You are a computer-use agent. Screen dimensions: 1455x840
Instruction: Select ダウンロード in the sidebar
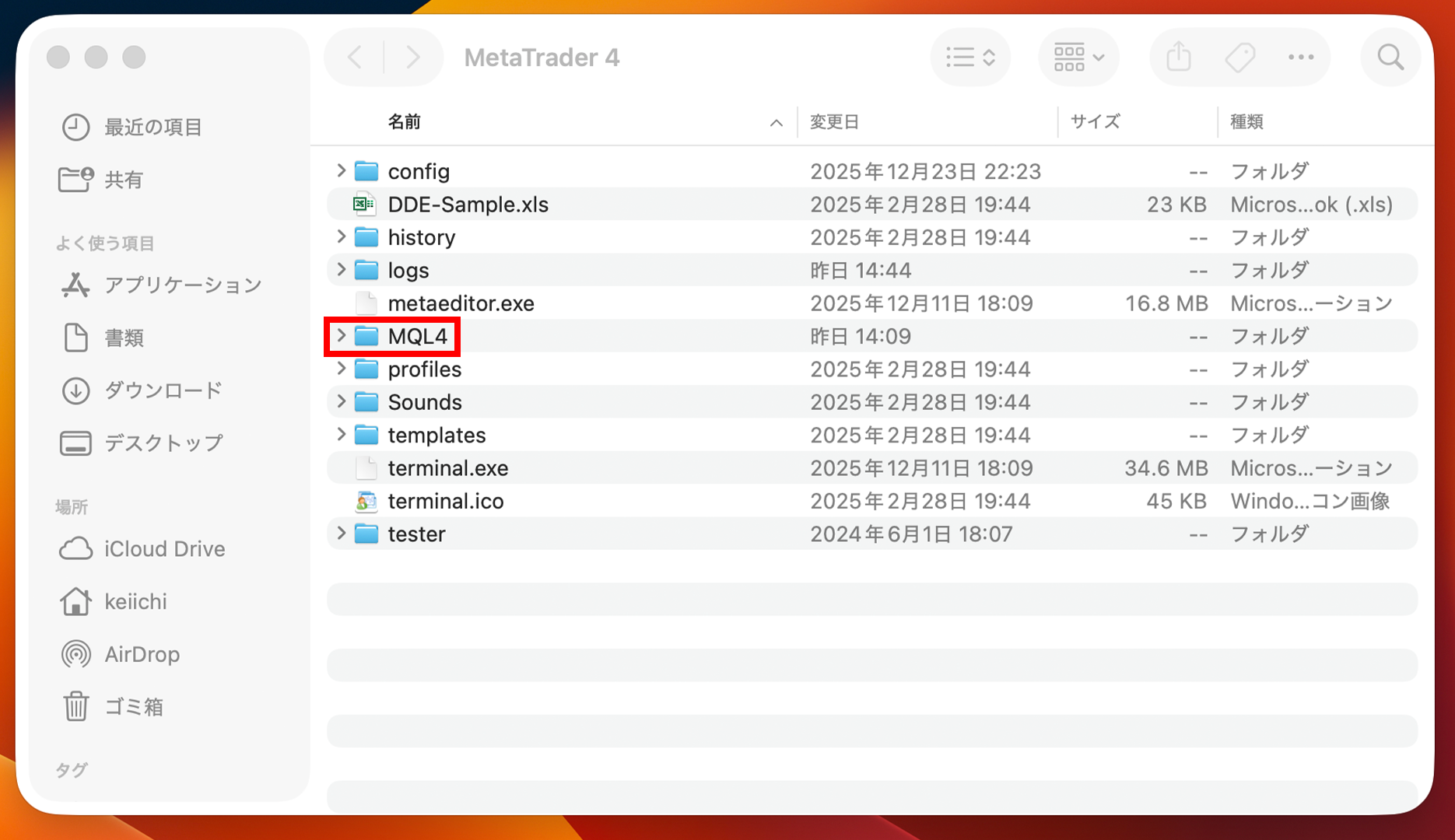(163, 390)
